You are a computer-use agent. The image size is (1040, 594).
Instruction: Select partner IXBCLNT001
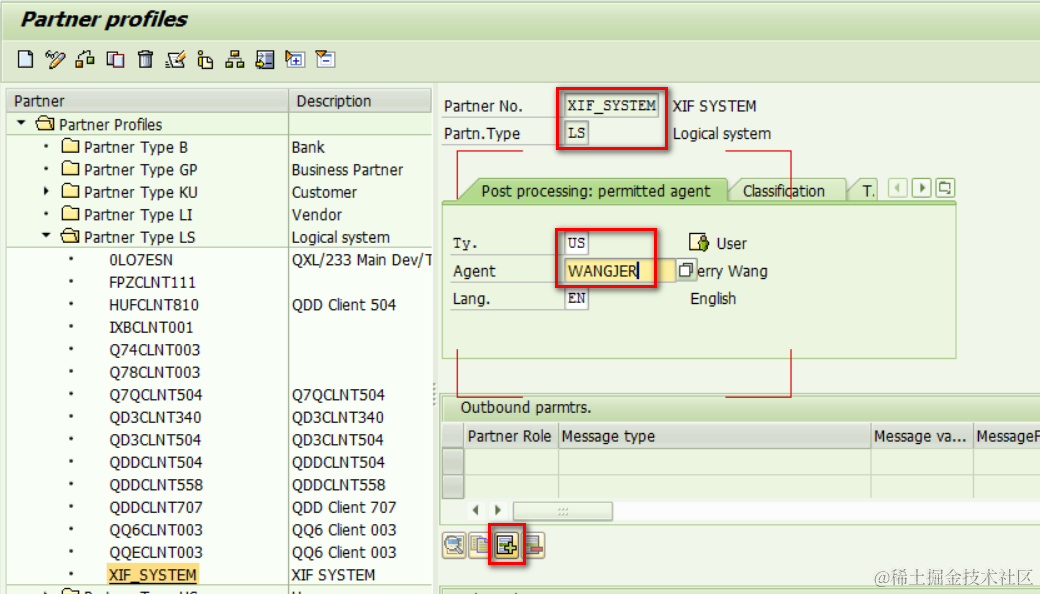[x=151, y=327]
